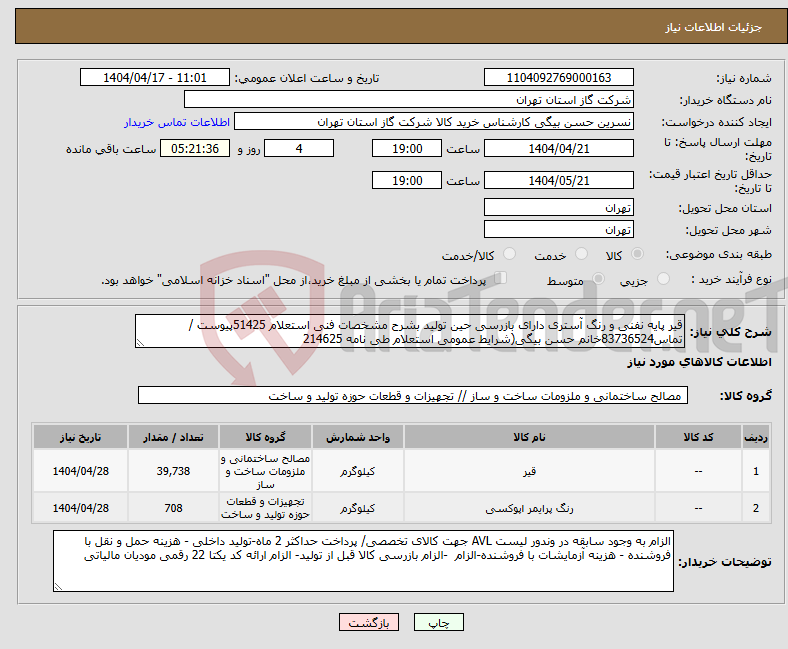Click the buyer name field شرکت گاز استان تهران
The image size is (788, 649).
(409, 100)
